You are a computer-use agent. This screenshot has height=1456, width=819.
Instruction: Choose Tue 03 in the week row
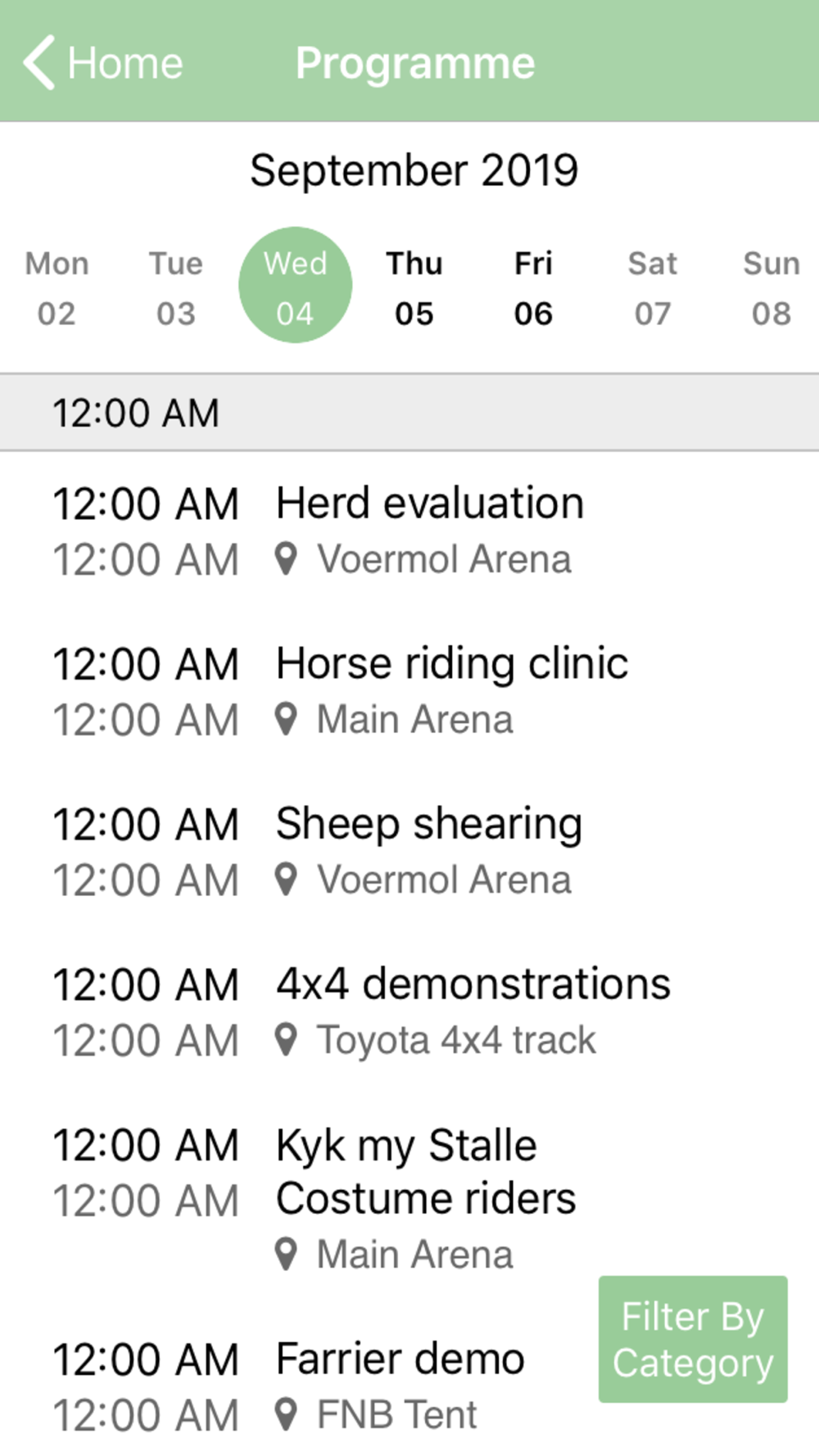pos(176,287)
